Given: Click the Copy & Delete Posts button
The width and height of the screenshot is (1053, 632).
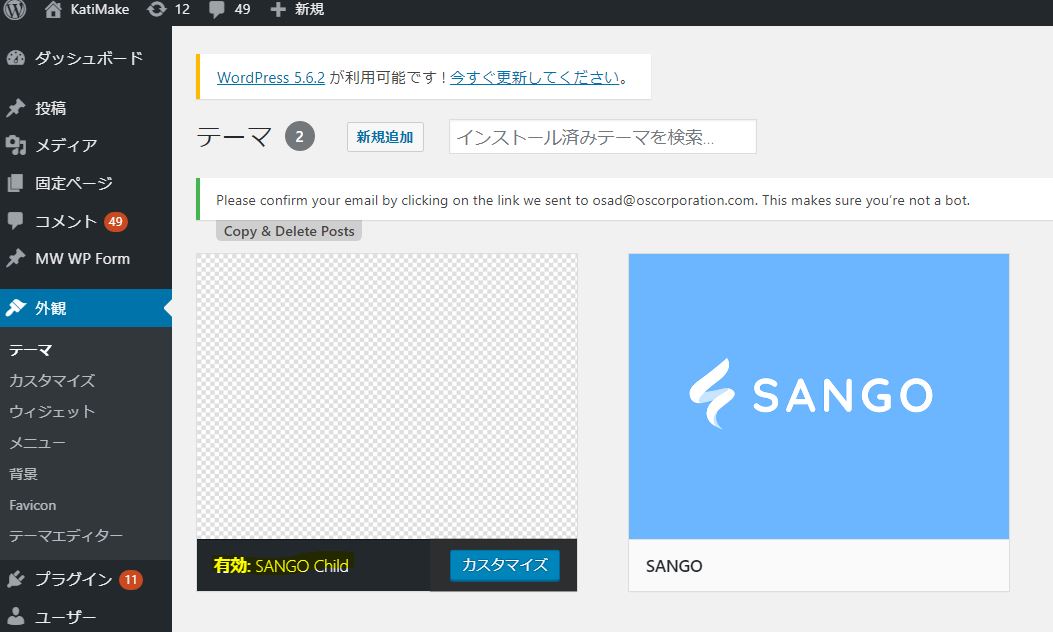Looking at the screenshot, I should (x=289, y=231).
